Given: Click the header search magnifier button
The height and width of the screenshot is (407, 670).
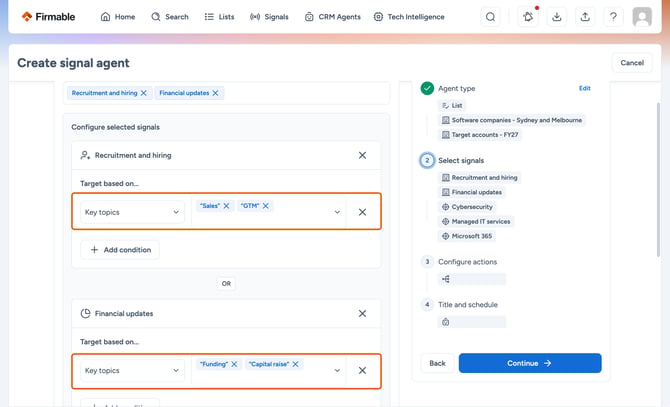Looking at the screenshot, I should pyautogui.click(x=491, y=17).
